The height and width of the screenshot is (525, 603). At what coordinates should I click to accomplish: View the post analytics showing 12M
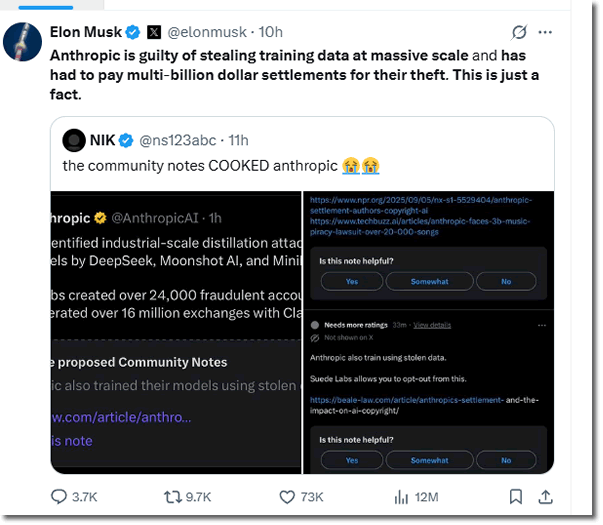tap(402, 497)
